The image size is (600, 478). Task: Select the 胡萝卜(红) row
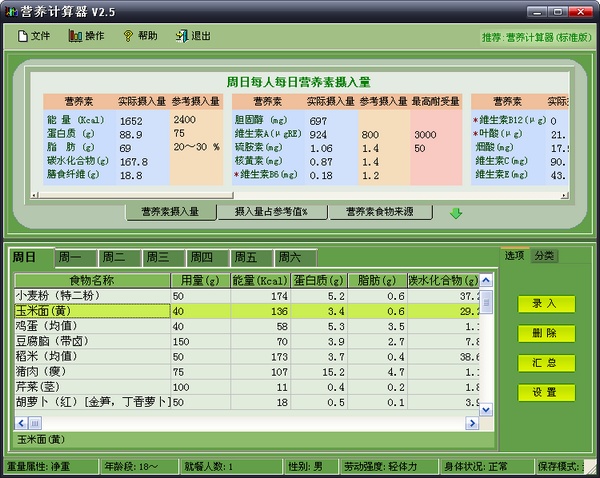pos(247,402)
